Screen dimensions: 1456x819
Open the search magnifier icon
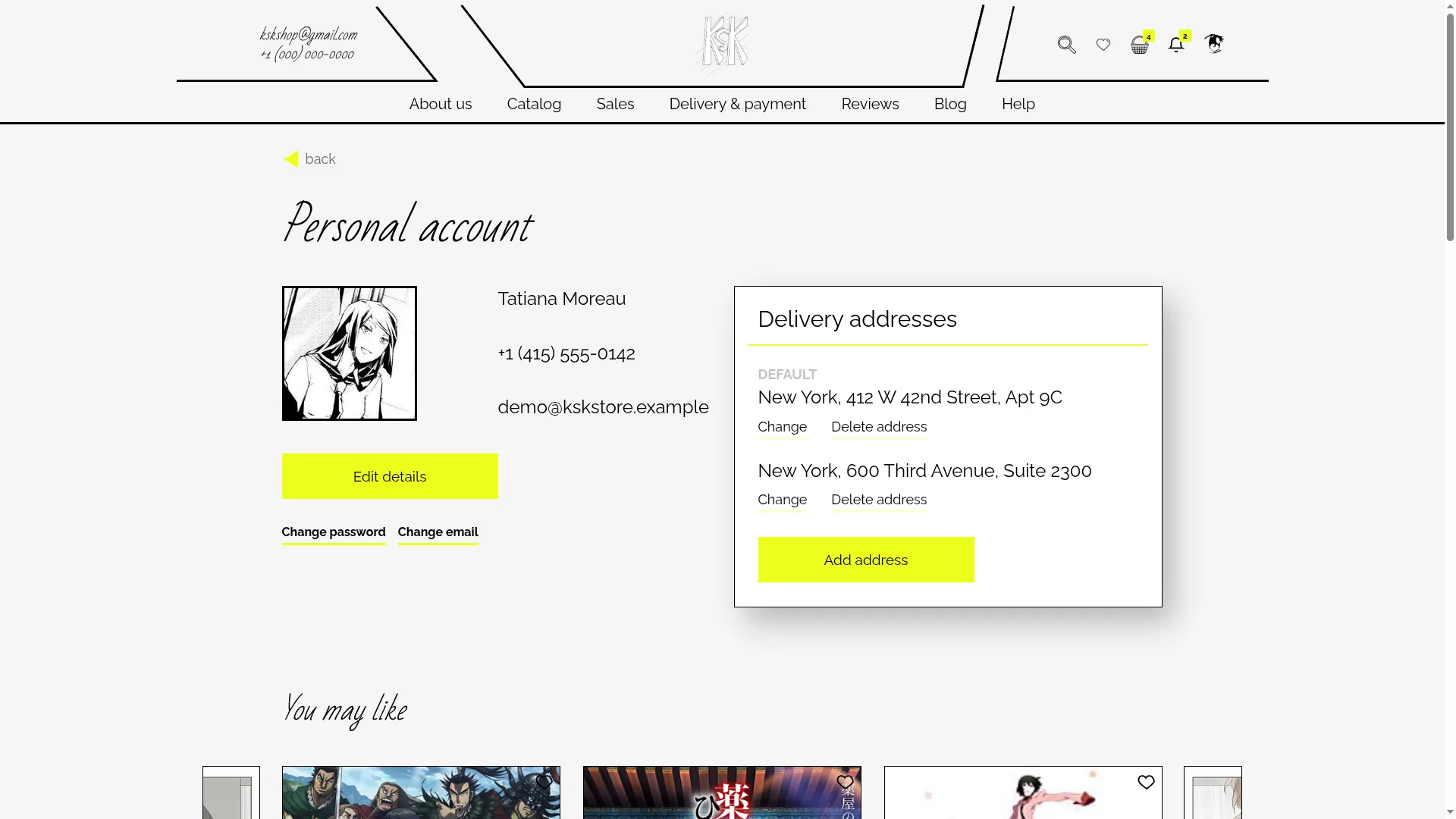[1066, 45]
